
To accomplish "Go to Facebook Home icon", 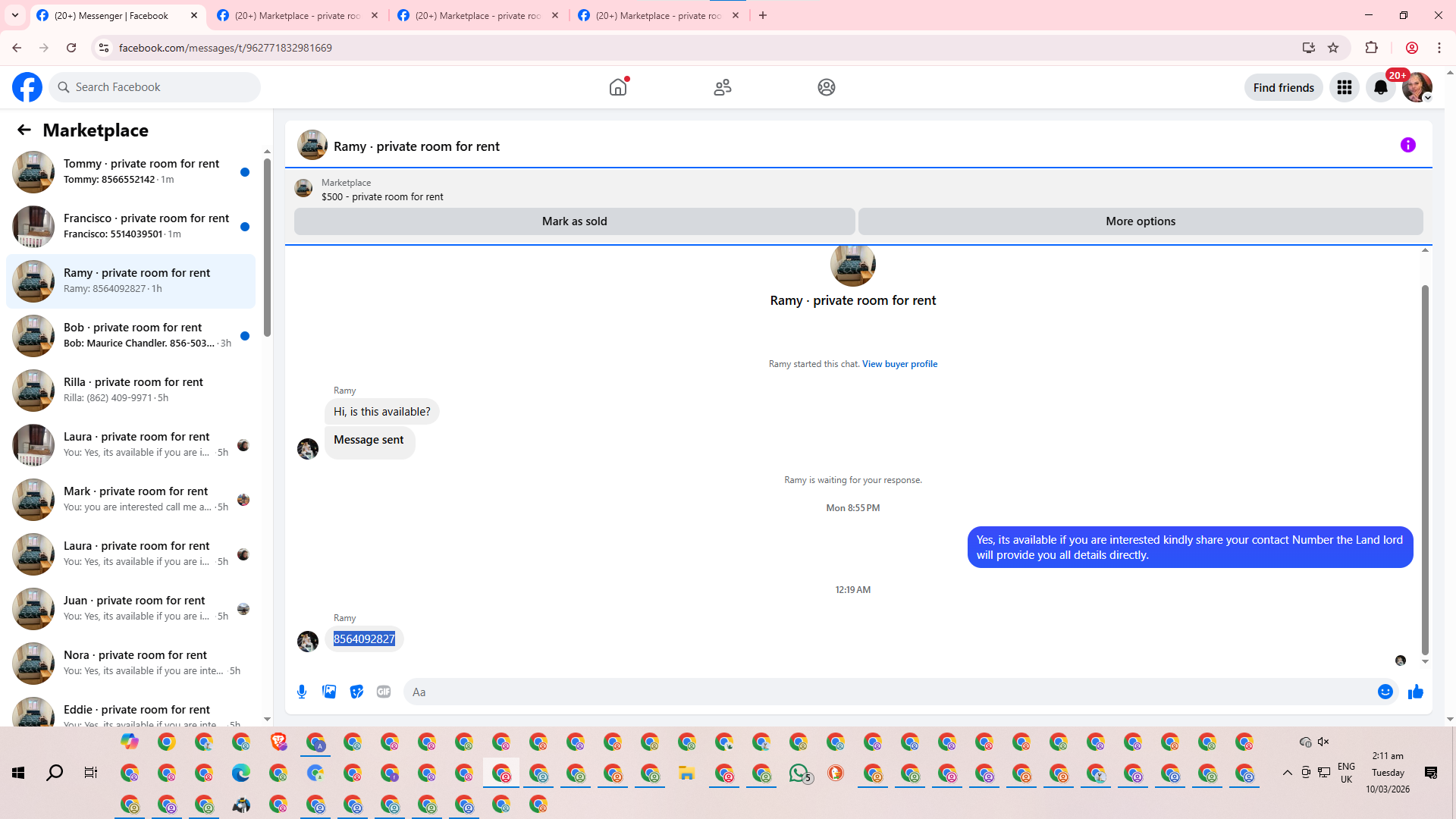I will pos(618,88).
